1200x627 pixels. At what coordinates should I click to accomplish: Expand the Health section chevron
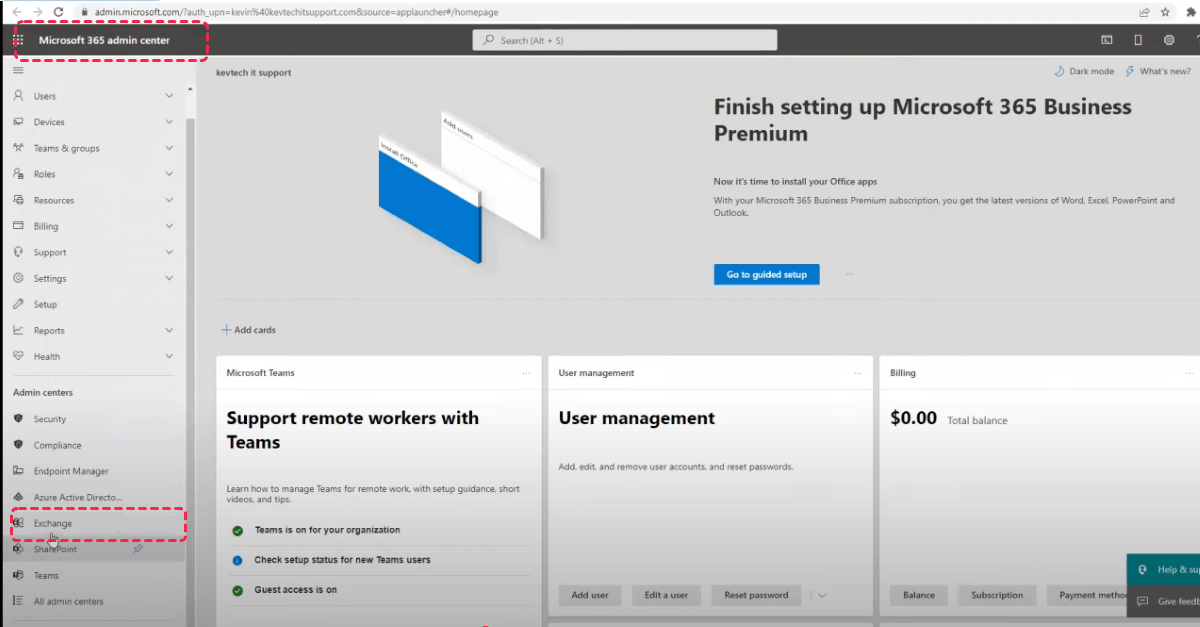tap(169, 356)
